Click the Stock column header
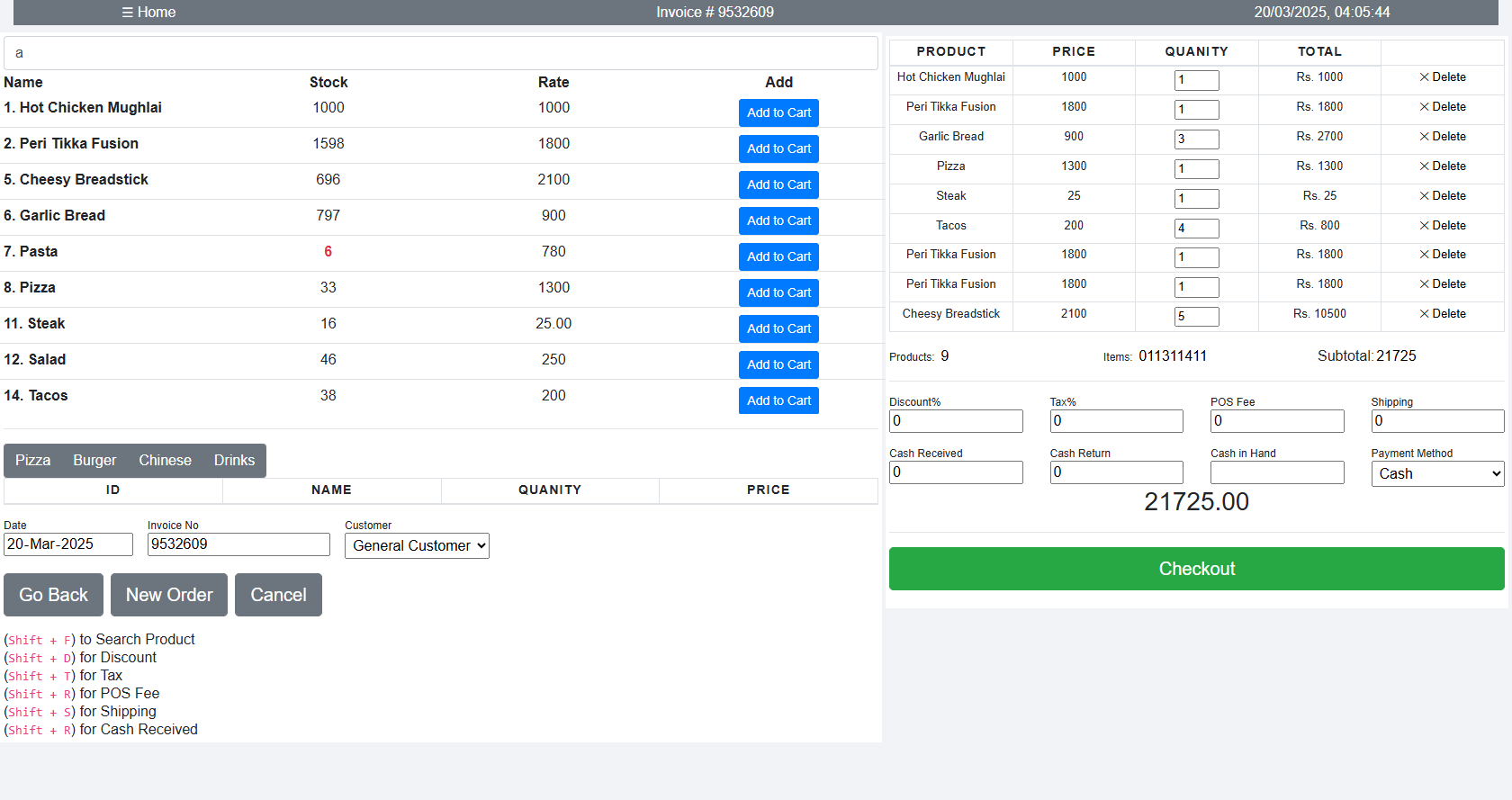Image resolution: width=1512 pixels, height=800 pixels. pos(328,82)
